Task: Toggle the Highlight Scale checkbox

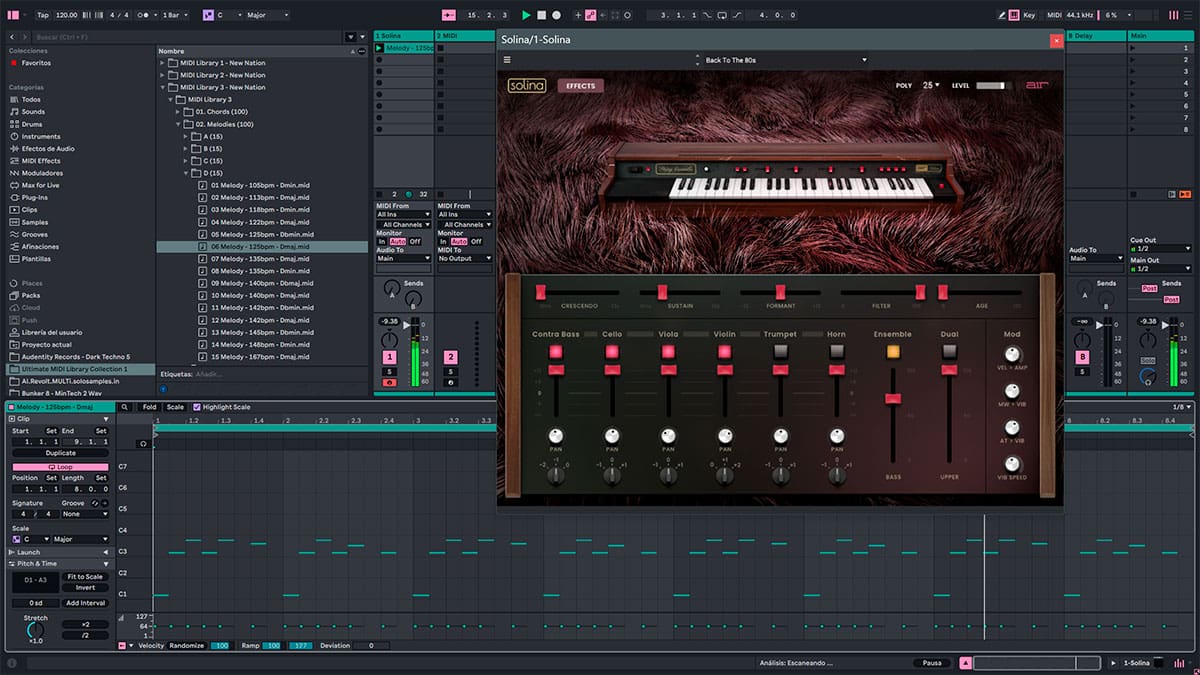Action: click(196, 407)
